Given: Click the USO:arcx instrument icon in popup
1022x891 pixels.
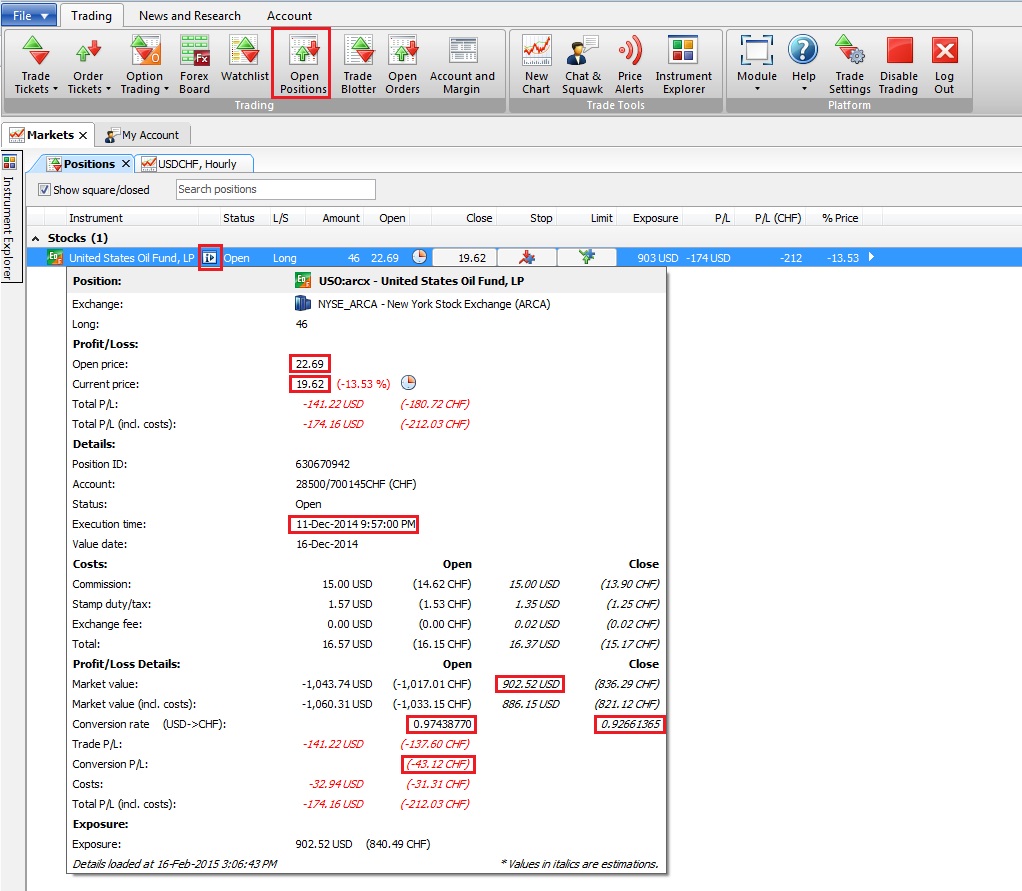Looking at the screenshot, I should pos(302,280).
